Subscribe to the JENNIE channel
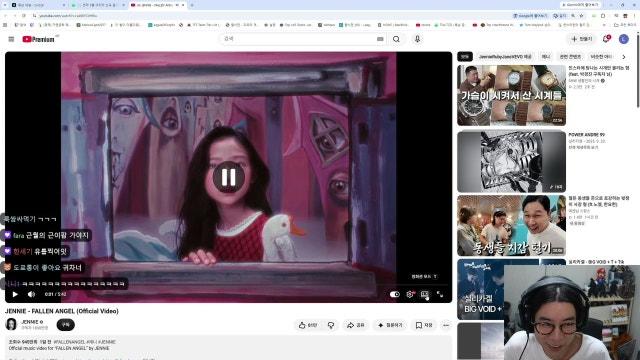This screenshot has width=640, height=360. pyautogui.click(x=66, y=325)
